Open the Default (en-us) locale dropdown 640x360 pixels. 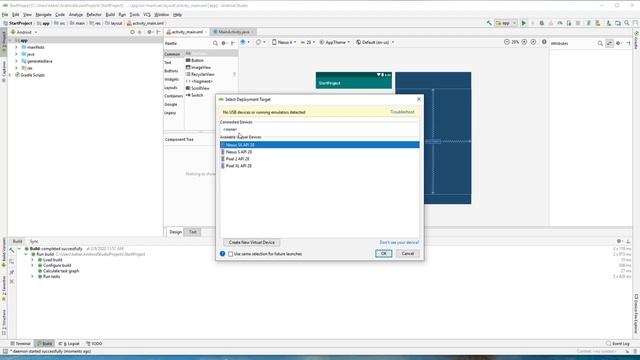pyautogui.click(x=375, y=42)
